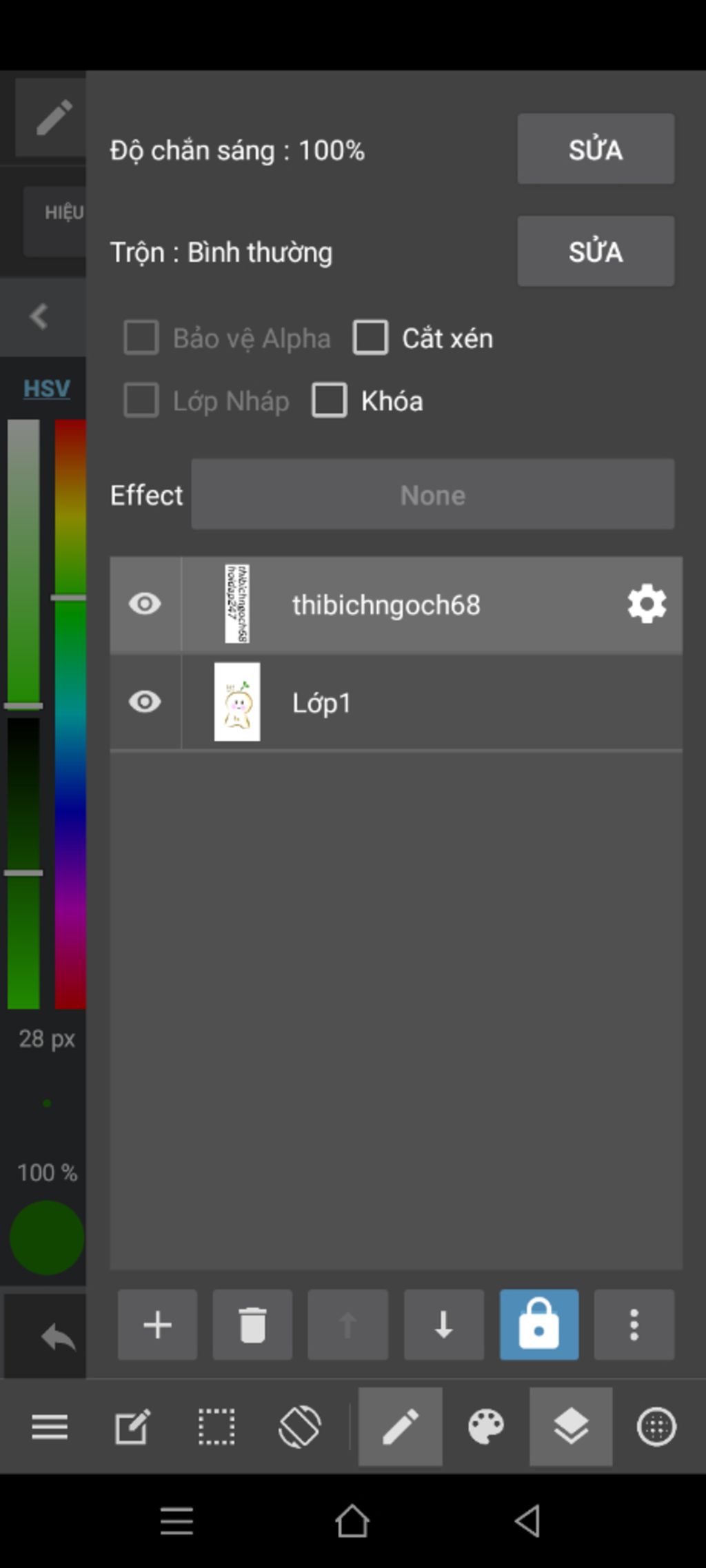
Task: Toggle the blue lock layer icon
Action: 539,1324
